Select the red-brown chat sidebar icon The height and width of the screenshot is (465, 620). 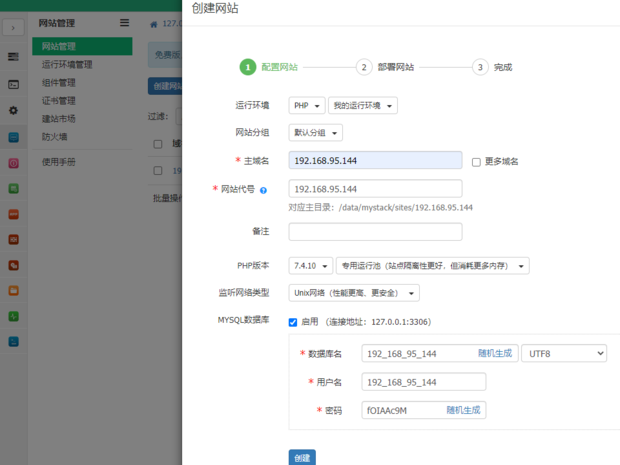point(13,265)
